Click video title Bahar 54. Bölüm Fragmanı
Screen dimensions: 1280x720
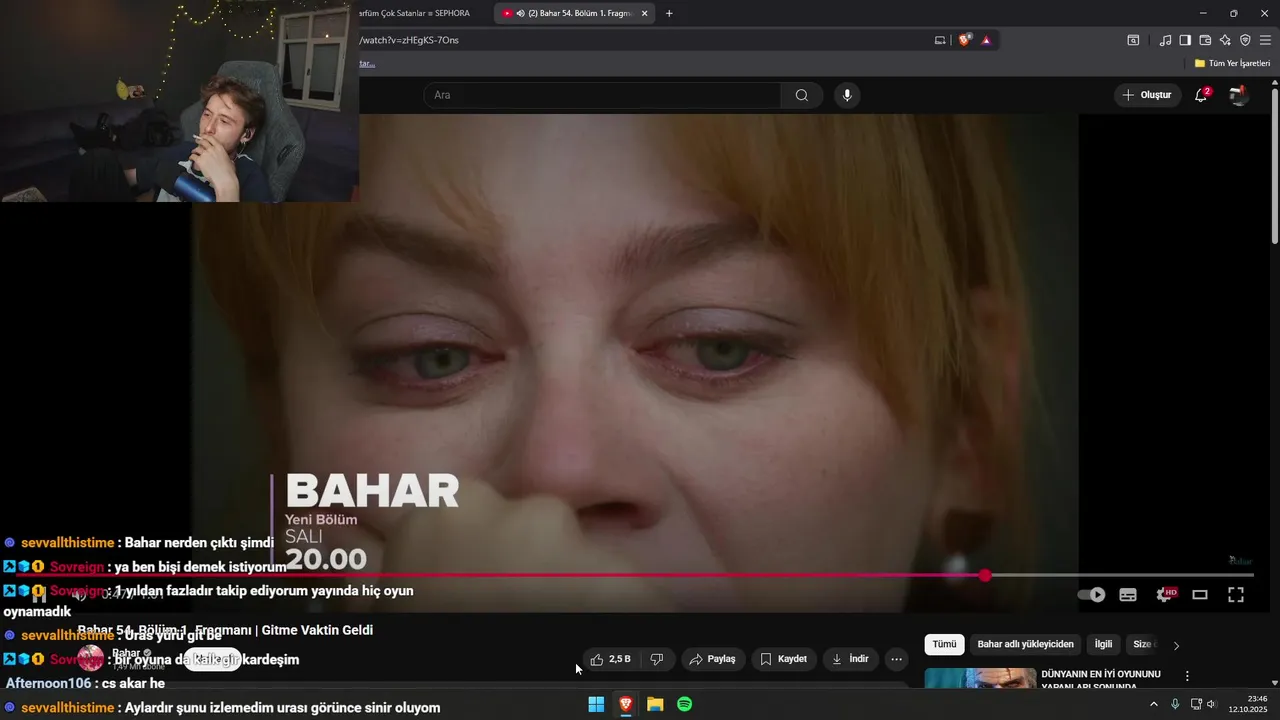coord(225,630)
